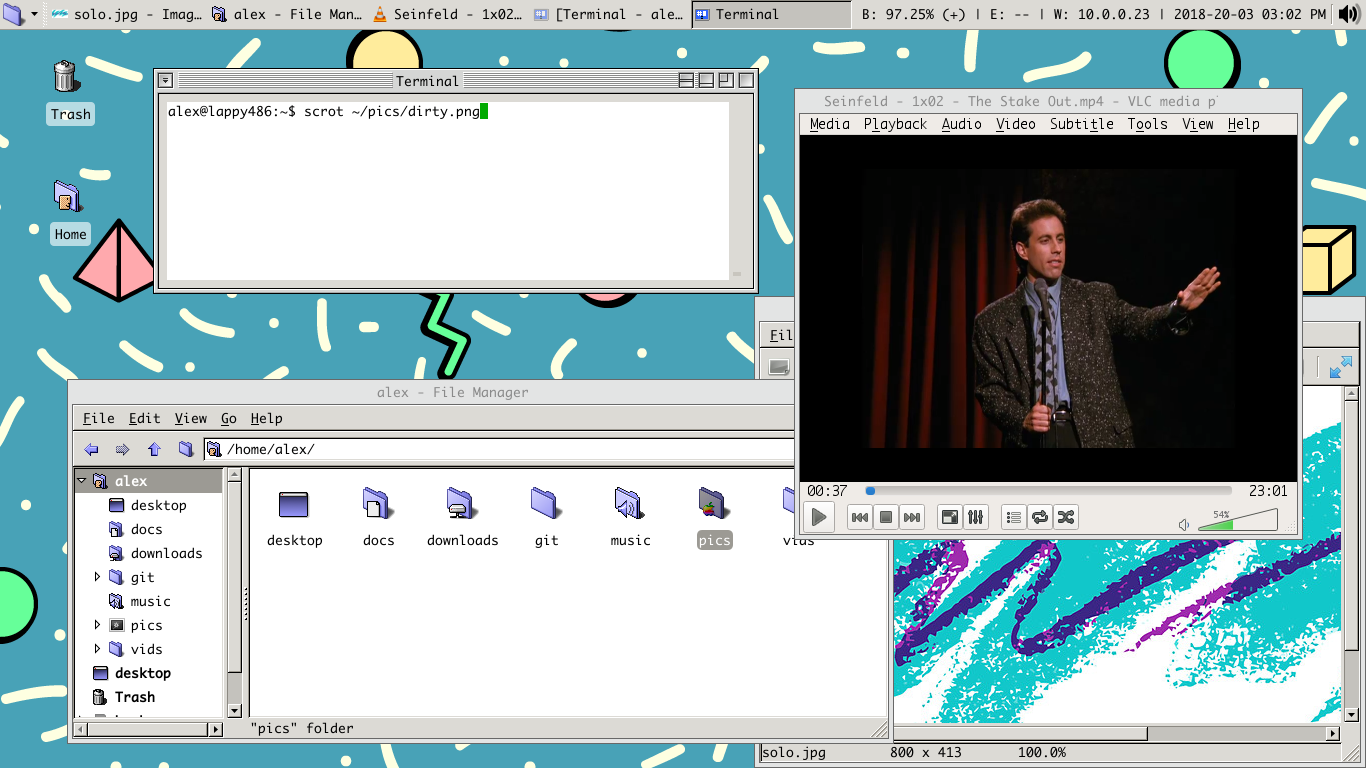Open the Trash desktop icon
This screenshot has height=768, width=1366.
[66, 77]
